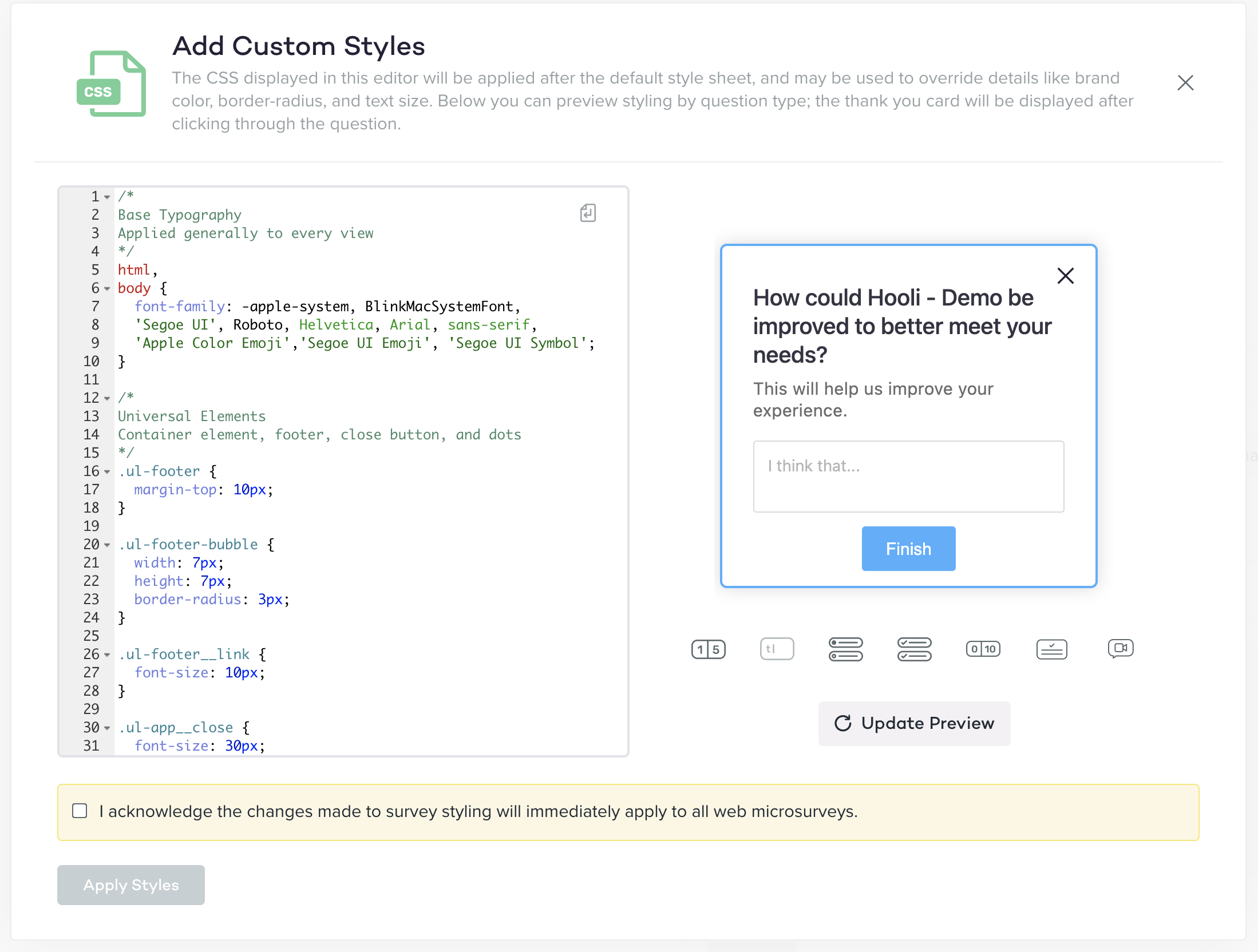This screenshot has width=1258, height=952.
Task: Fold the .ul-footer-bubble block at line 20
Action: [x=107, y=545]
